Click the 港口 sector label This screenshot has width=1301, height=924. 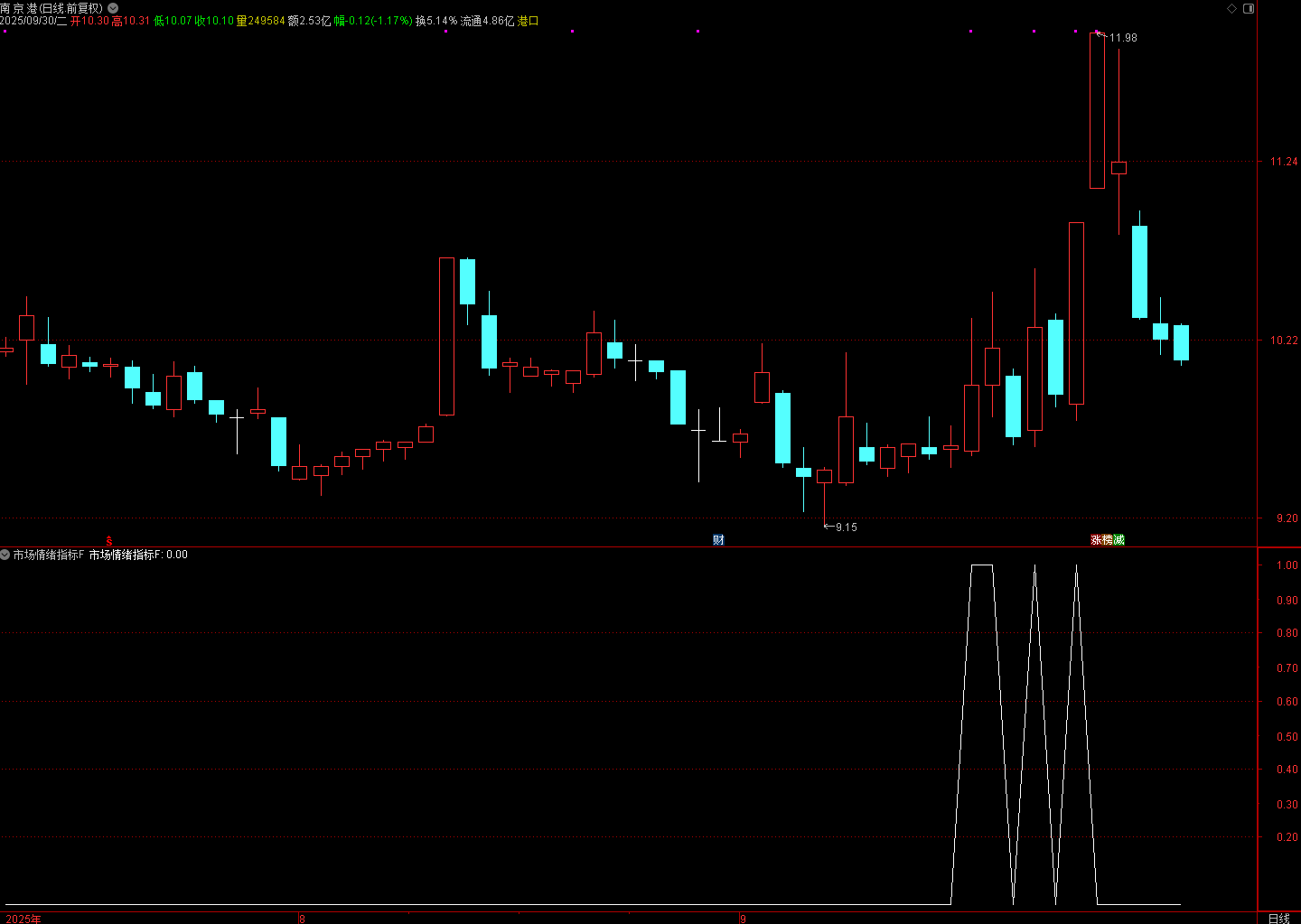pos(528,21)
